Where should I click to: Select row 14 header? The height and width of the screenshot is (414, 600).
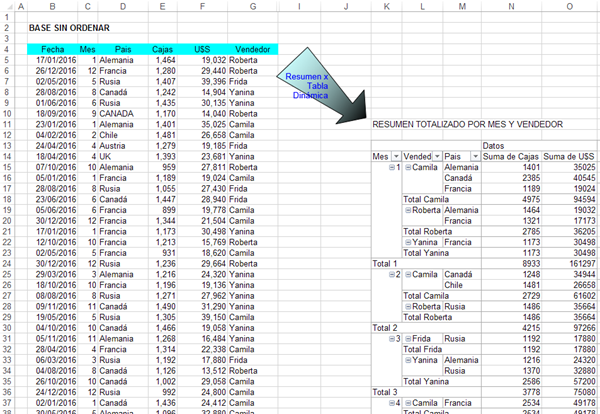(7, 156)
